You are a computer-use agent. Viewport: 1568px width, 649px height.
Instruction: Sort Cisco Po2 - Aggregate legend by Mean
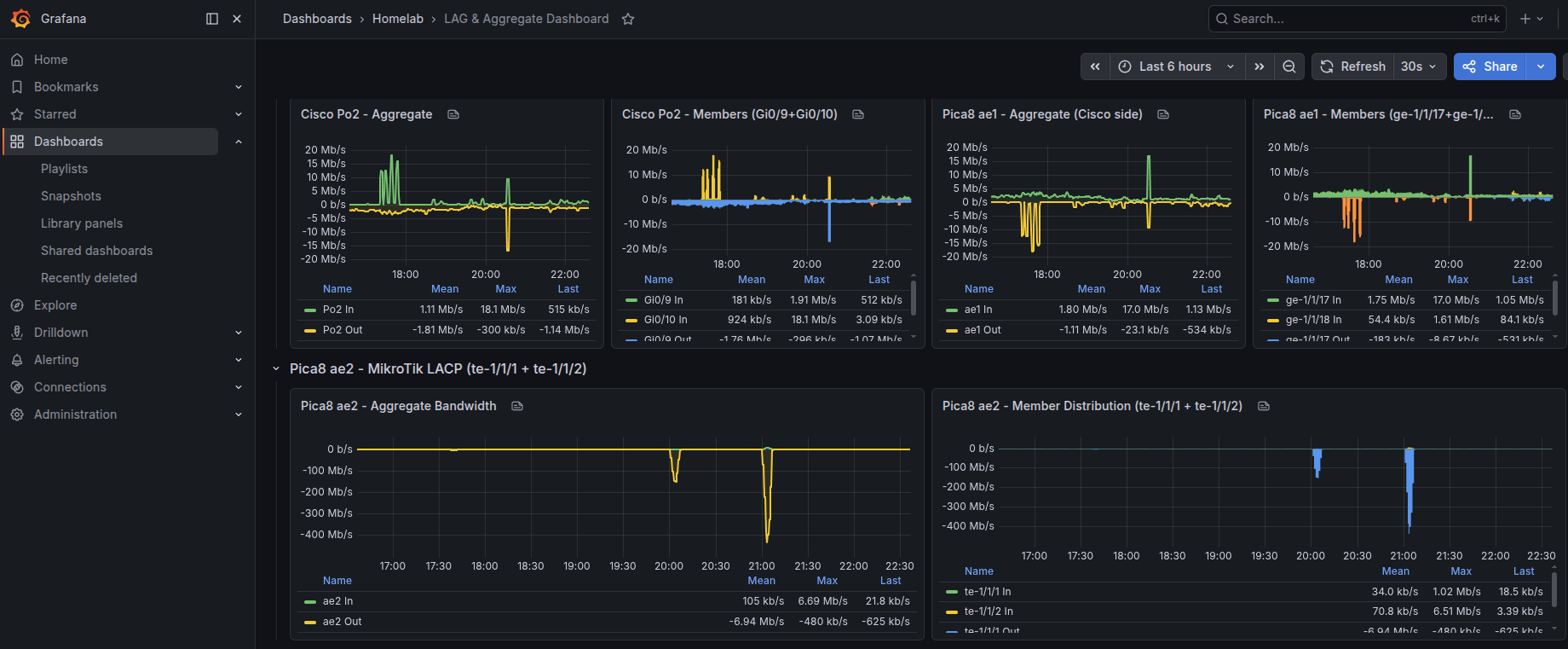pyautogui.click(x=445, y=289)
